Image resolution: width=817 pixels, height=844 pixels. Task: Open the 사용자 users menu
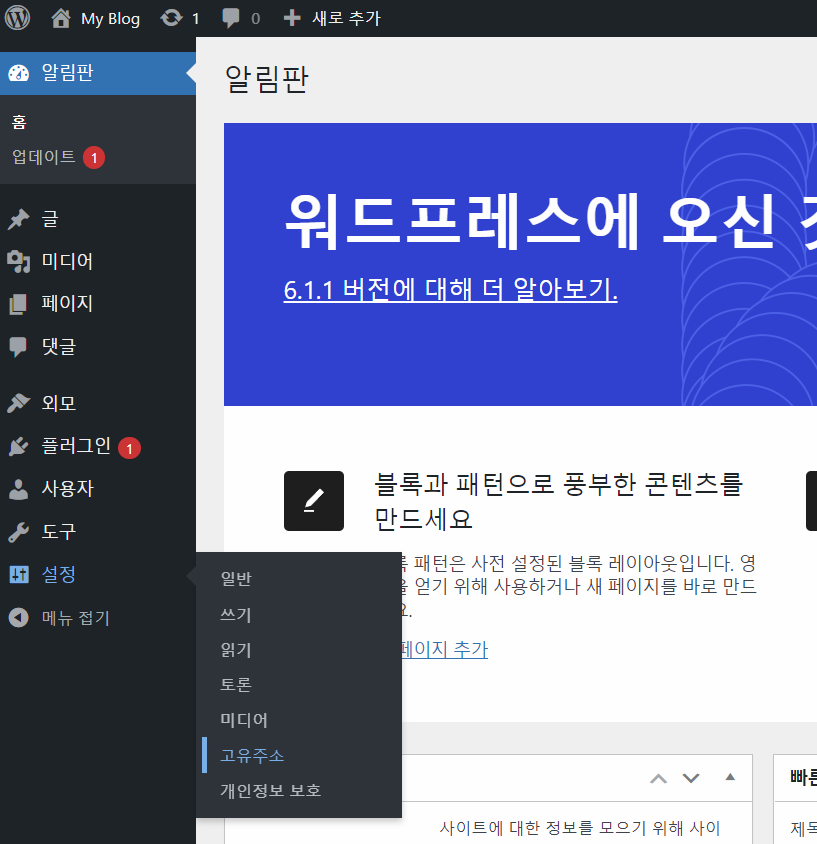(67, 489)
